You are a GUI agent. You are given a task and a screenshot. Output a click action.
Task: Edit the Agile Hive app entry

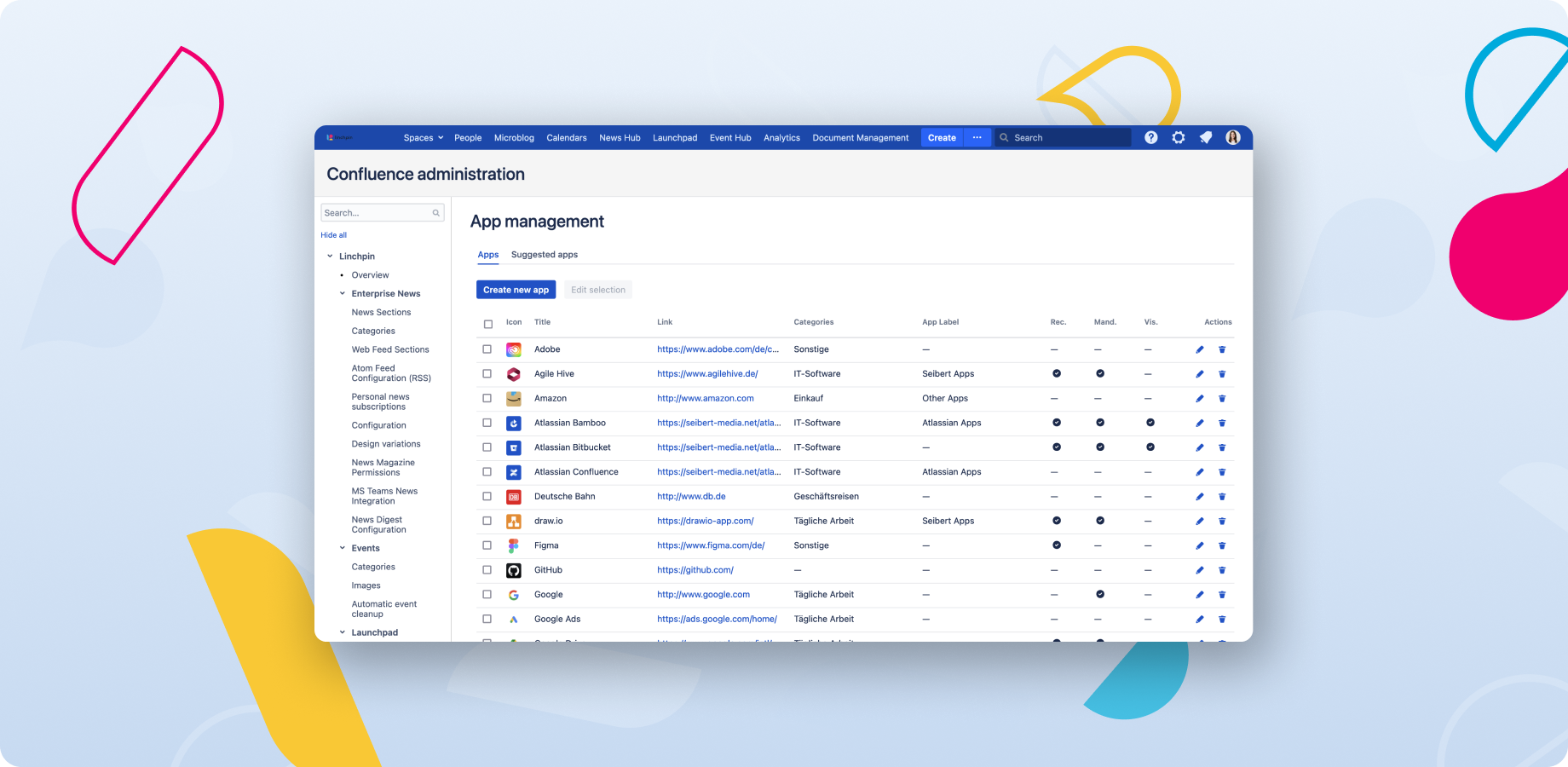[1200, 374]
